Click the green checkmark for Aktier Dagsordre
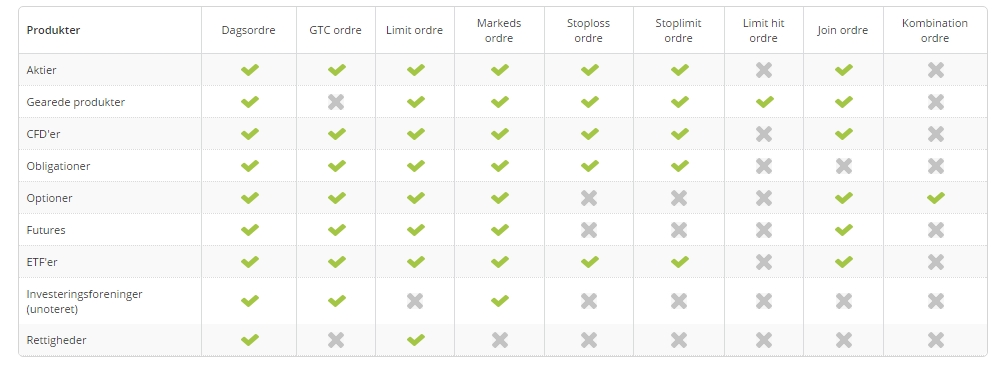 [249, 70]
